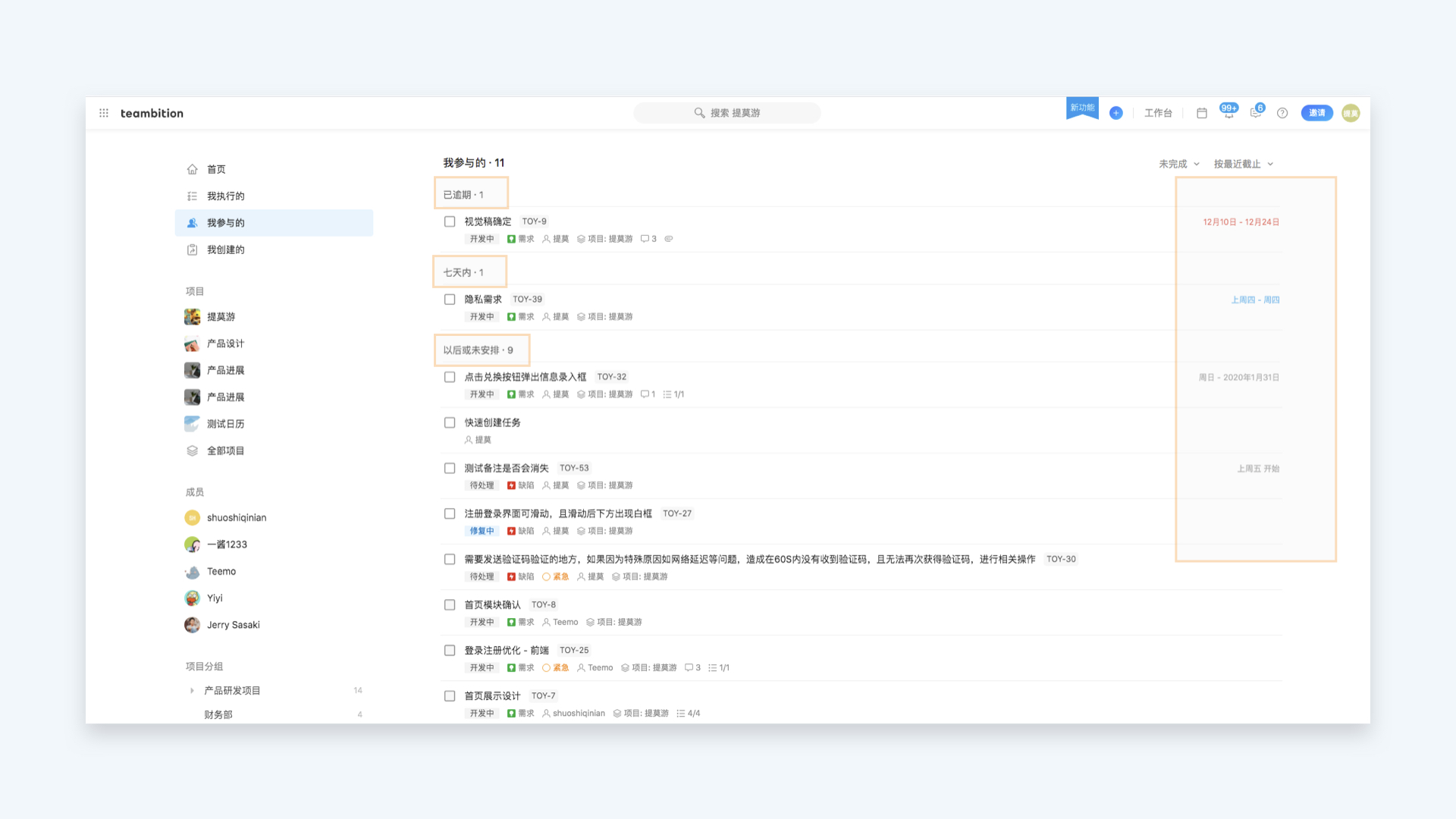Open 工作台 link in top bar

click(1158, 113)
